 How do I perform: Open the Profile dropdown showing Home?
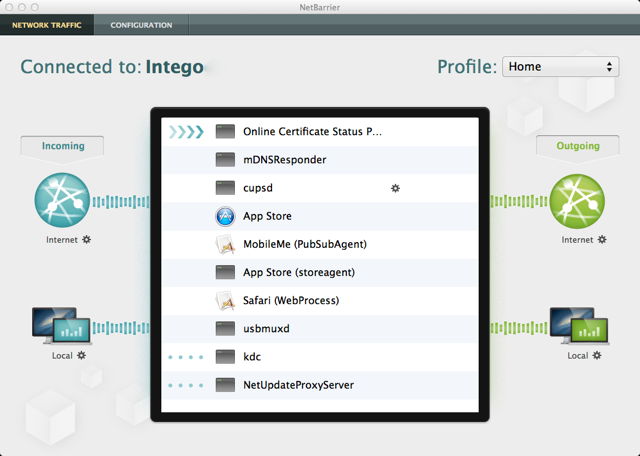(x=560, y=67)
